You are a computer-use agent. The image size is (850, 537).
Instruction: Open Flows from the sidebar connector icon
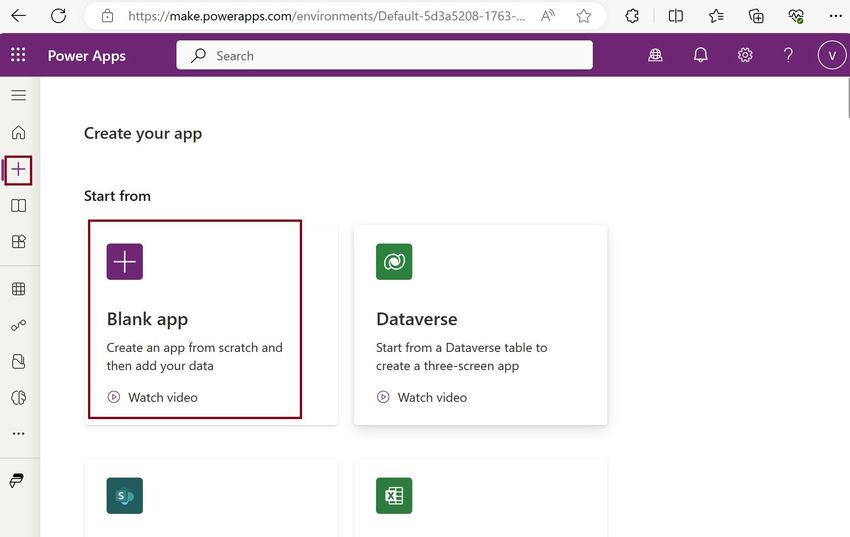pos(18,325)
